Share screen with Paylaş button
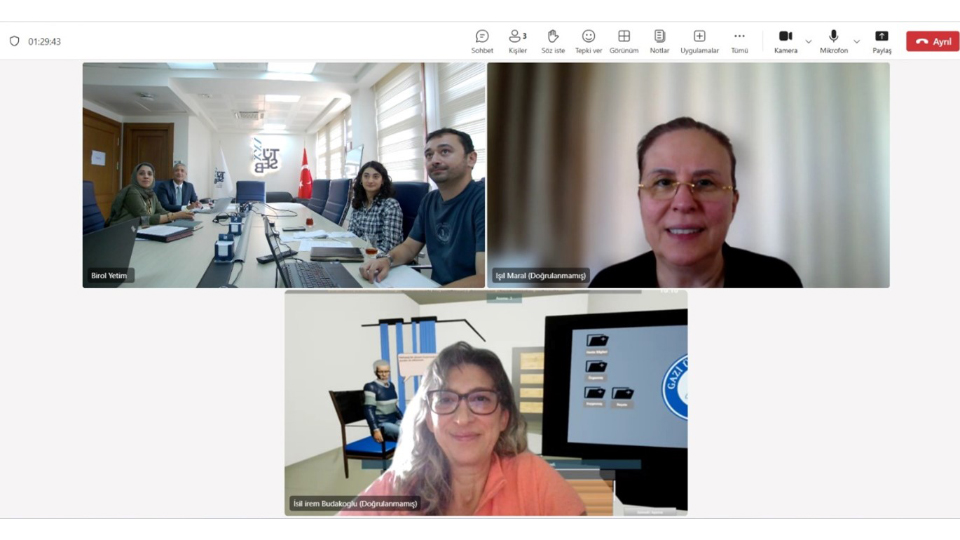The height and width of the screenshot is (540, 960). 881,41
